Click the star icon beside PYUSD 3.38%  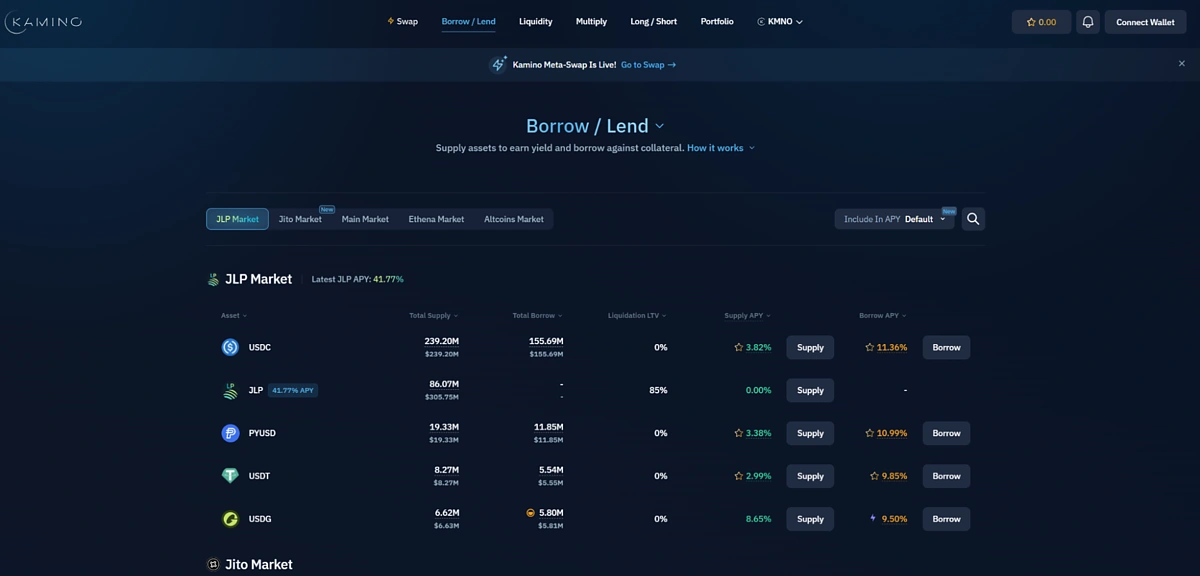click(738, 433)
